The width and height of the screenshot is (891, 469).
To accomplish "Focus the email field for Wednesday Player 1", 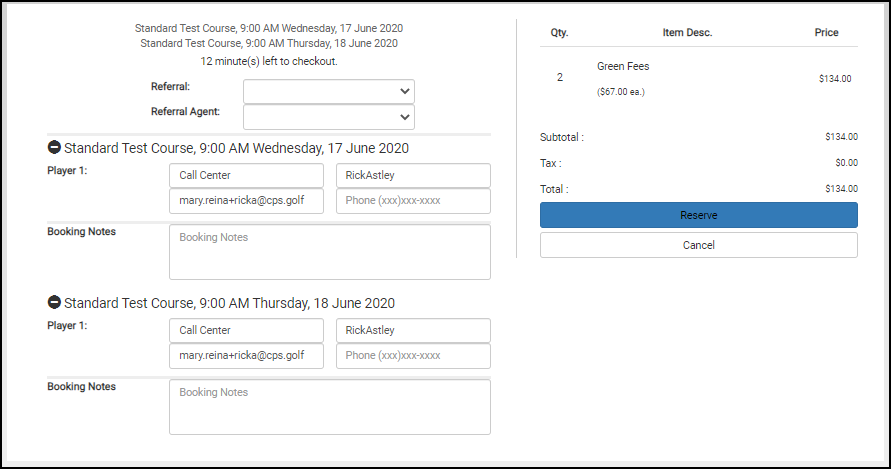I will point(246,201).
